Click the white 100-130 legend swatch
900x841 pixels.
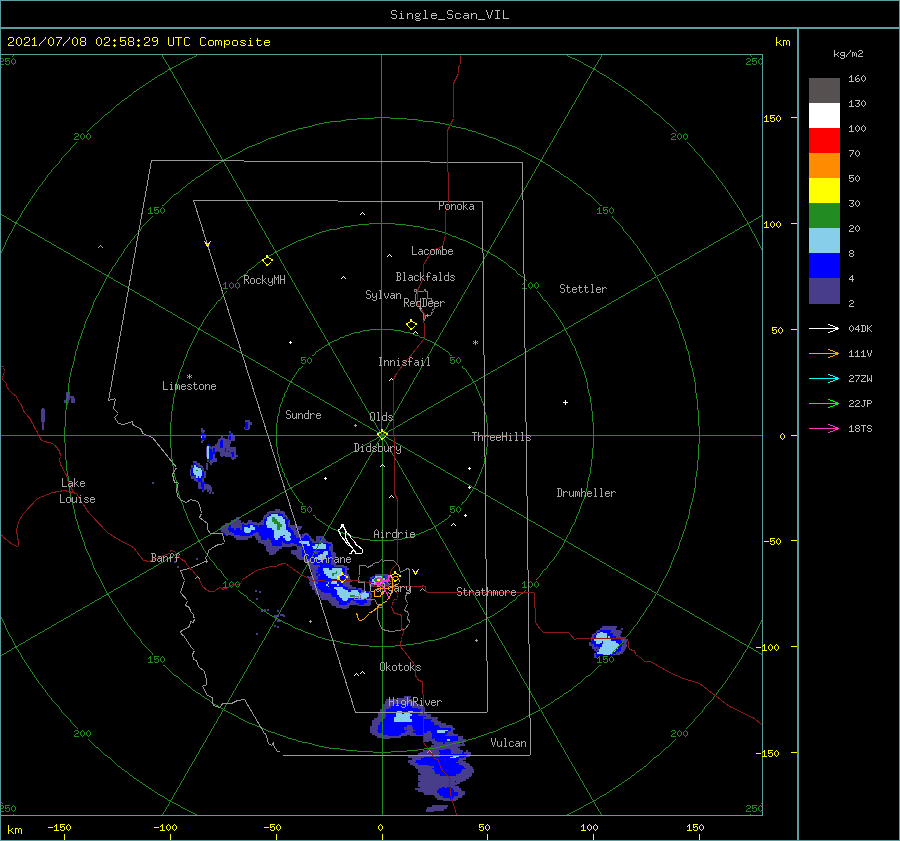click(824, 115)
